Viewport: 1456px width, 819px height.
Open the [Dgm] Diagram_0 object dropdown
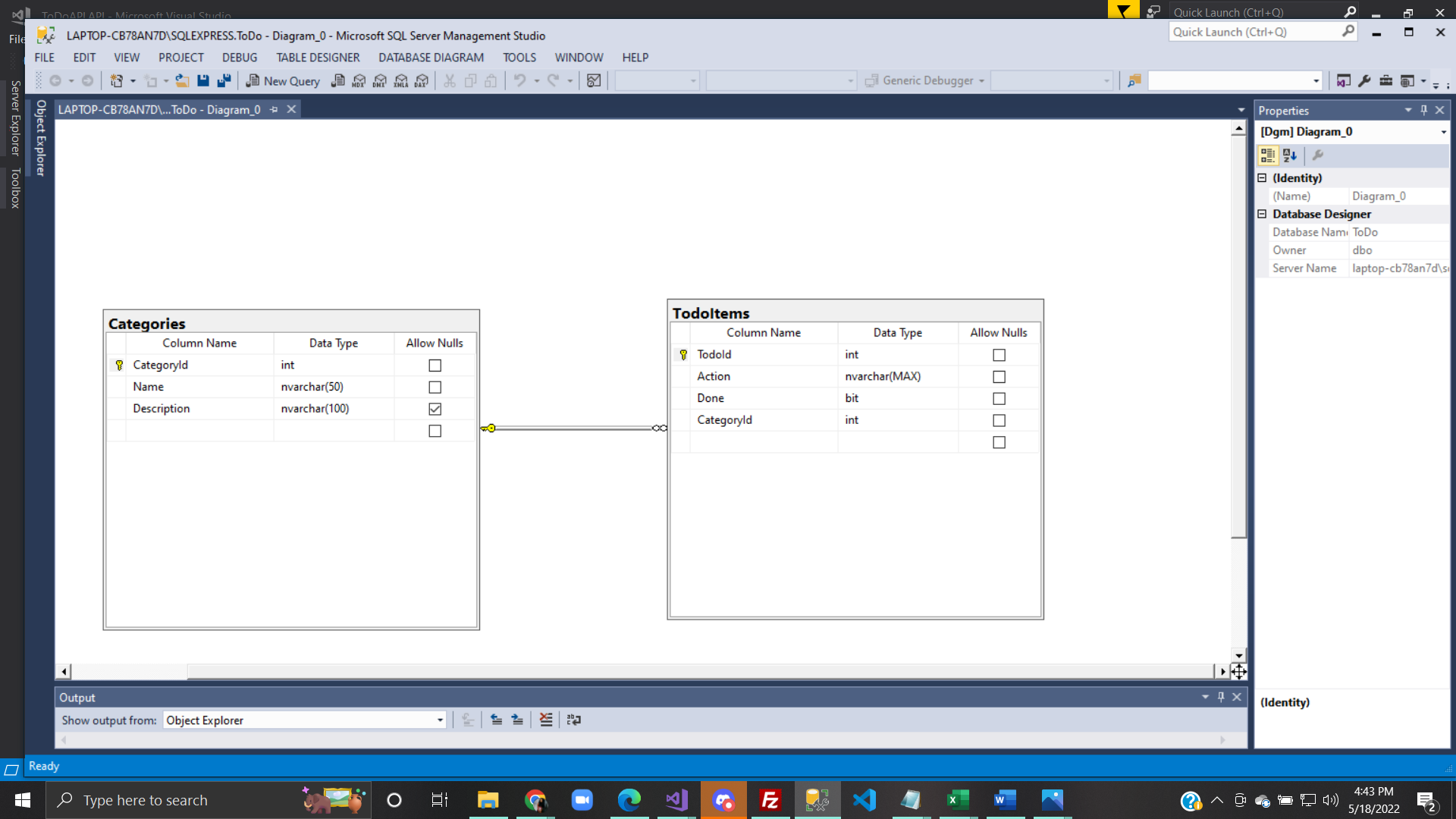point(1442,132)
